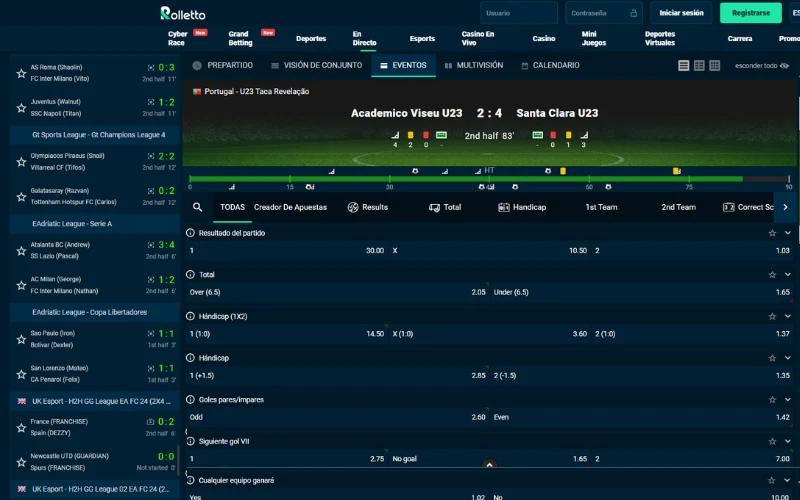Open the CALENDARIO tab
800x500 pixels.
[x=551, y=65]
